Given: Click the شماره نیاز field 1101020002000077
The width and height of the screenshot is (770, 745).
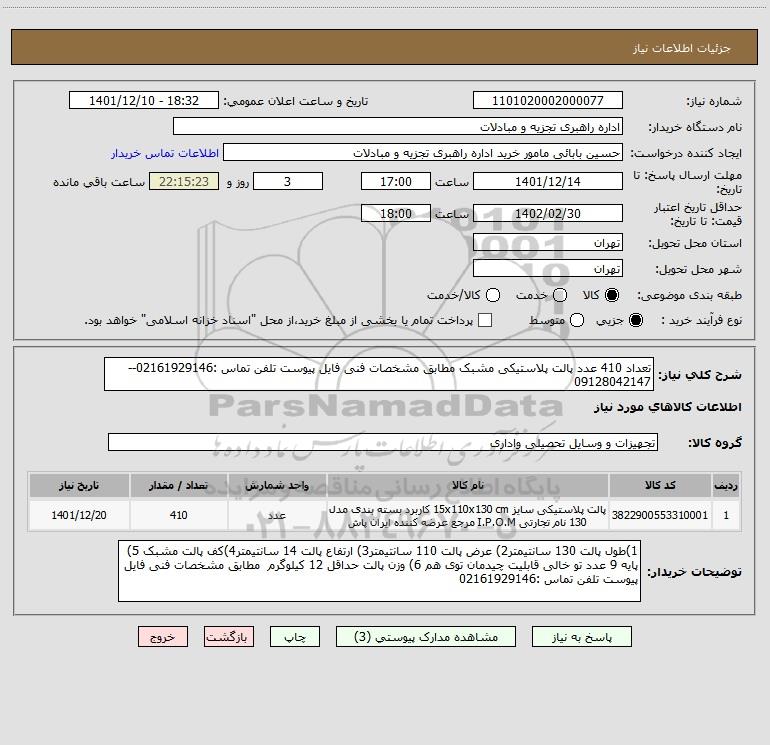Looking at the screenshot, I should [548, 101].
